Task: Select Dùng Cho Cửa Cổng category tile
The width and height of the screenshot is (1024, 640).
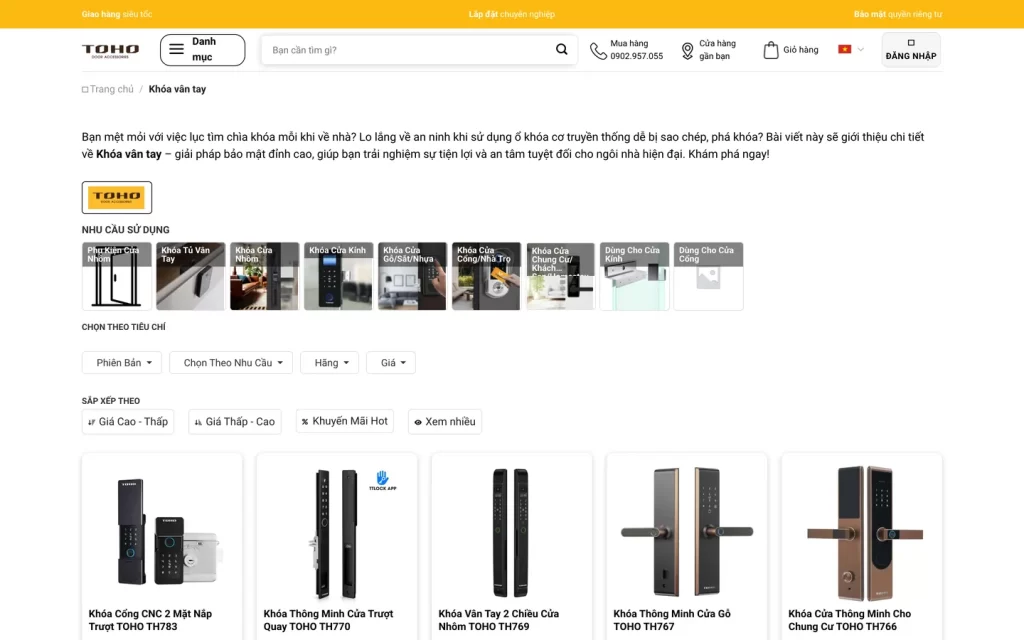Action: tap(709, 276)
